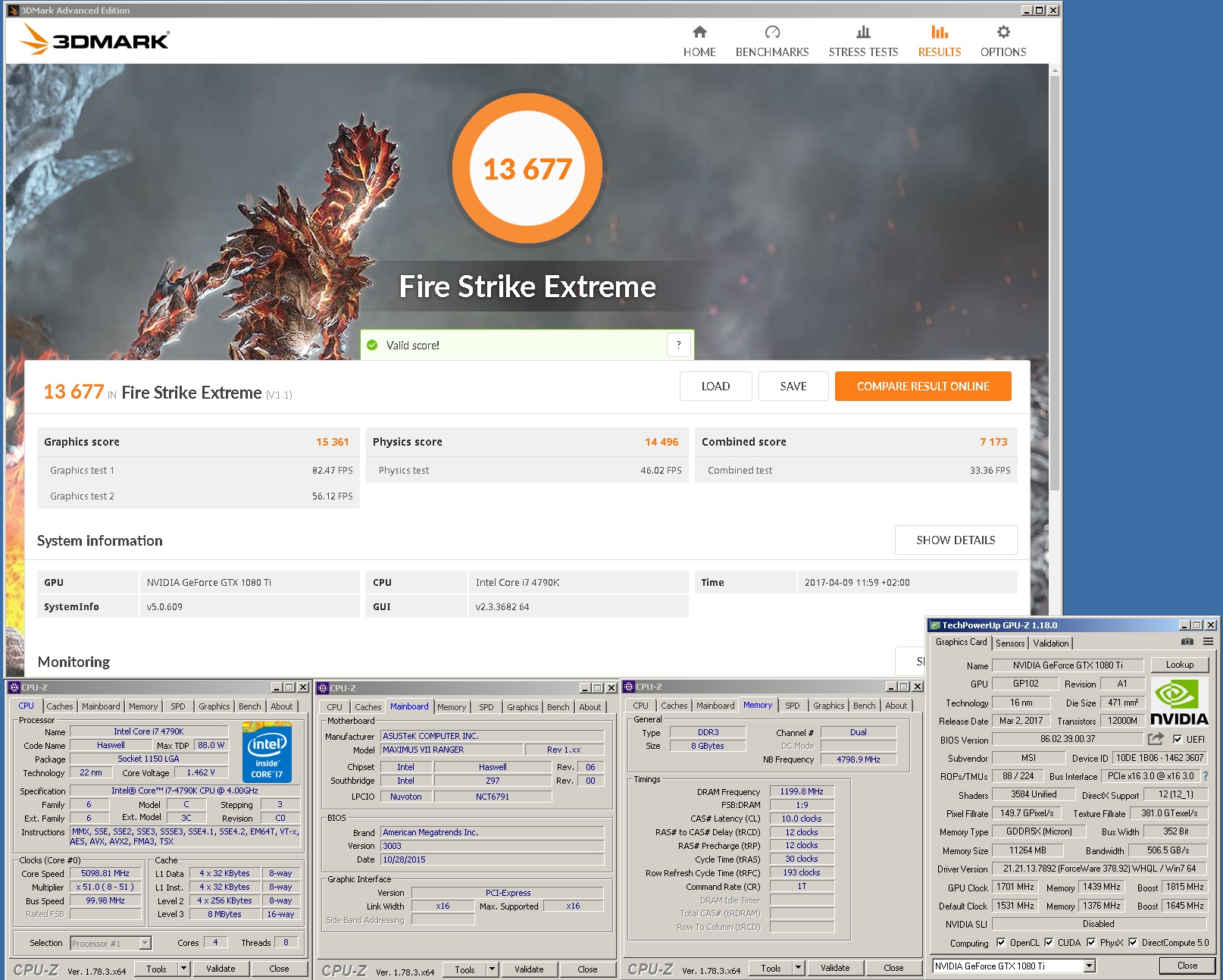Viewport: 1223px width, 980px height.
Task: Take screenshot with GPU-Z camera icon
Action: 1187,642
